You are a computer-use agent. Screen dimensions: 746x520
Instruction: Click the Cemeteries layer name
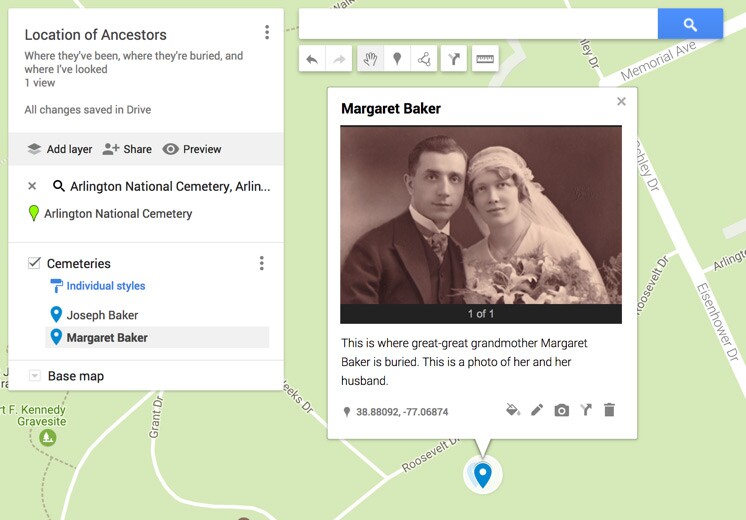[79, 264]
